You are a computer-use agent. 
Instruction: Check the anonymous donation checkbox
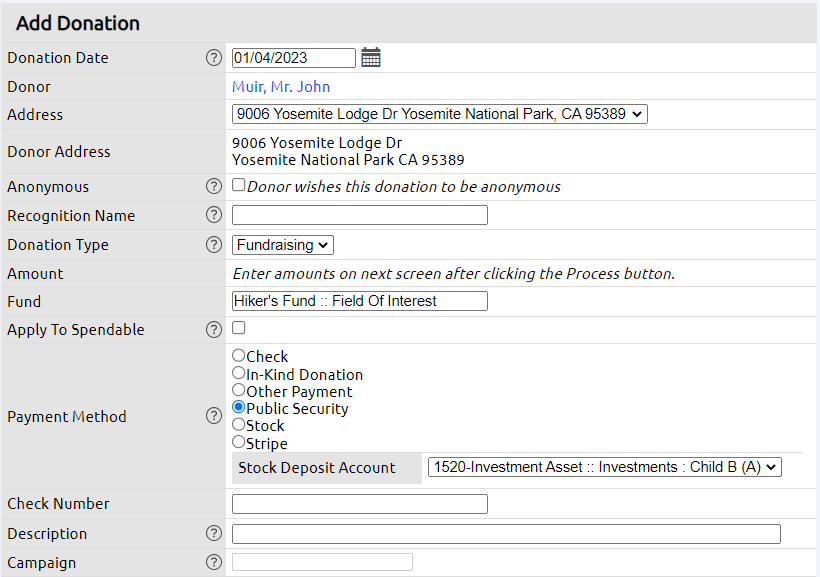[x=238, y=185]
